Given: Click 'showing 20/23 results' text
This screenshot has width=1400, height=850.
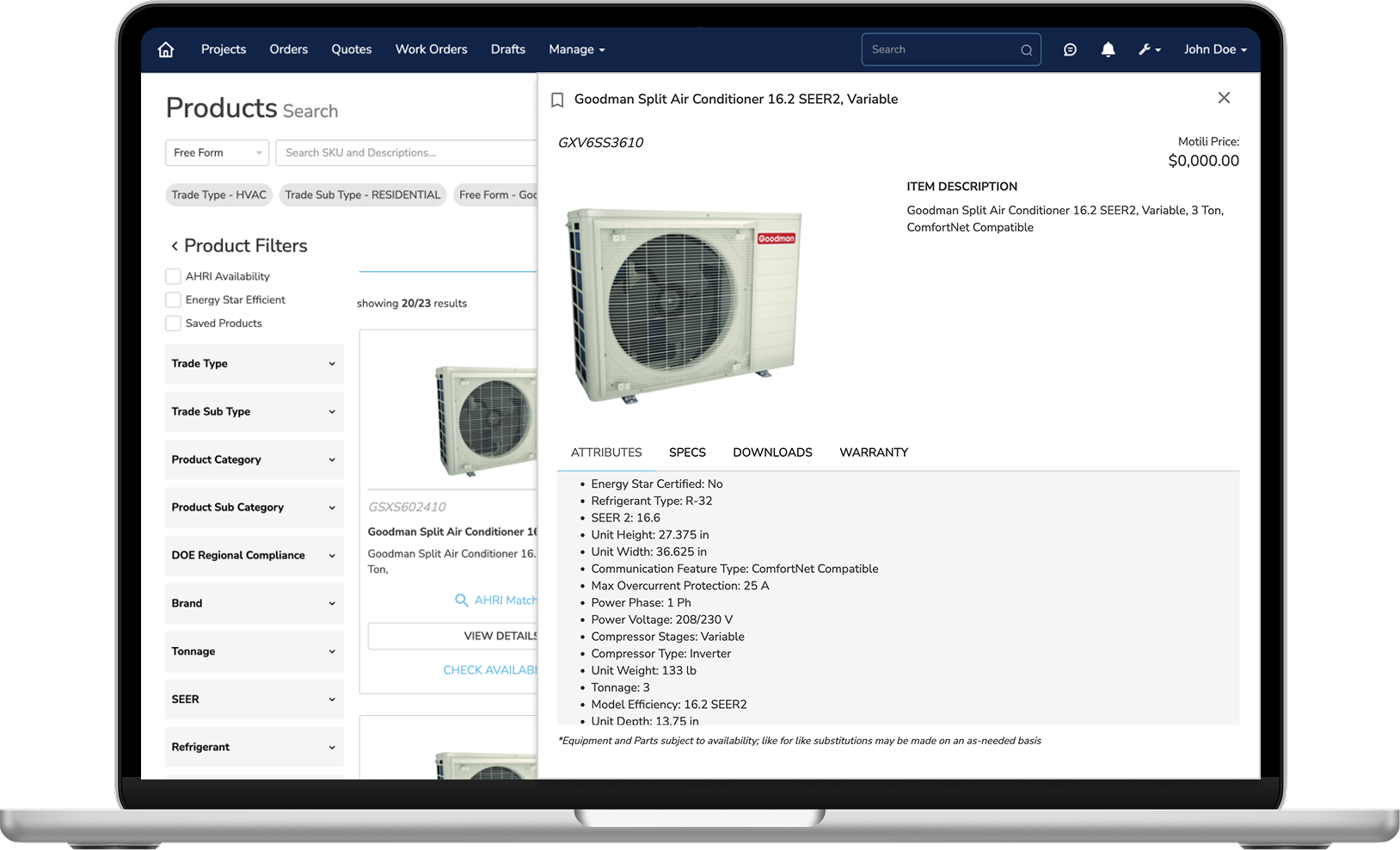Looking at the screenshot, I should (x=412, y=304).
